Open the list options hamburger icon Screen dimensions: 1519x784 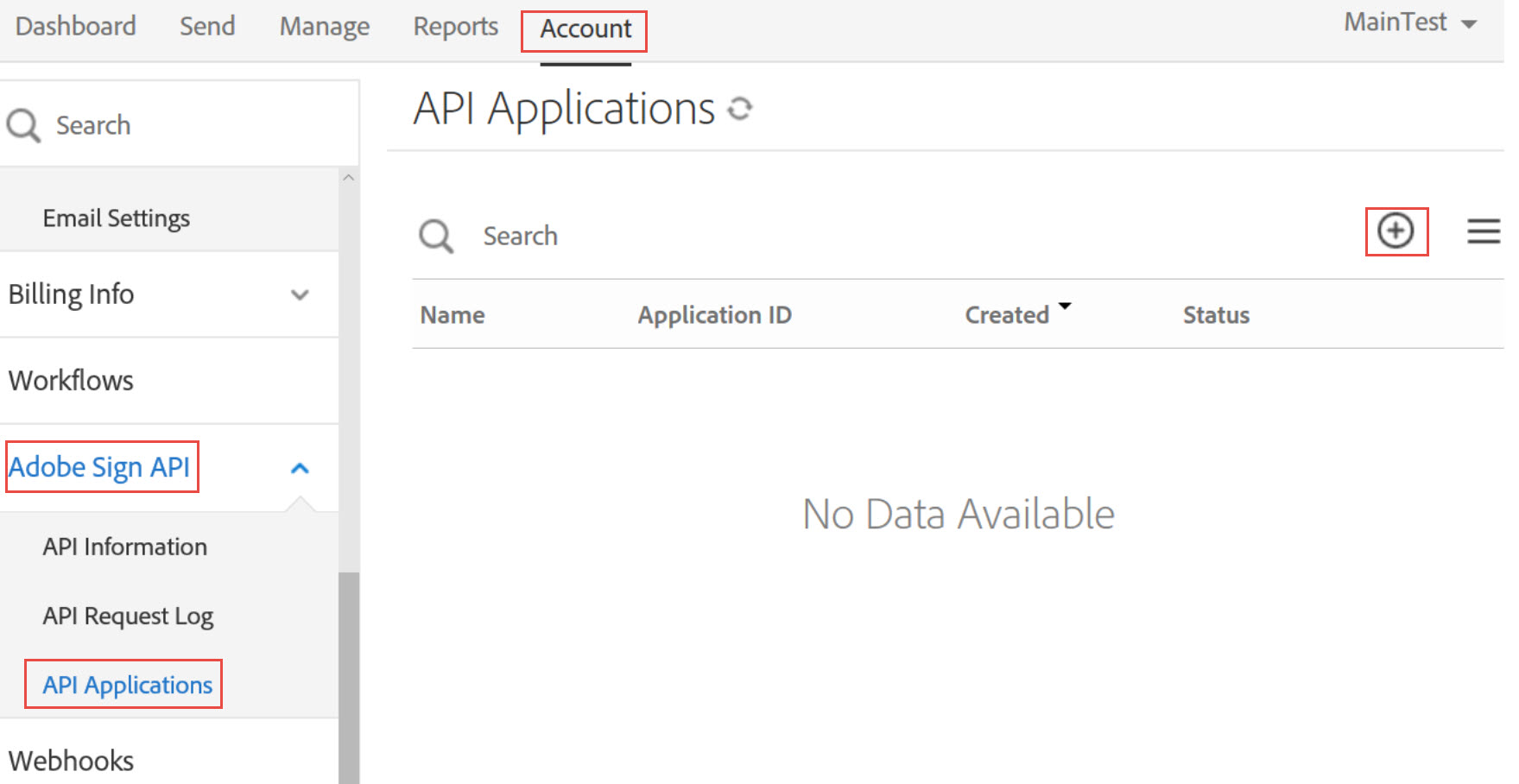1484,231
